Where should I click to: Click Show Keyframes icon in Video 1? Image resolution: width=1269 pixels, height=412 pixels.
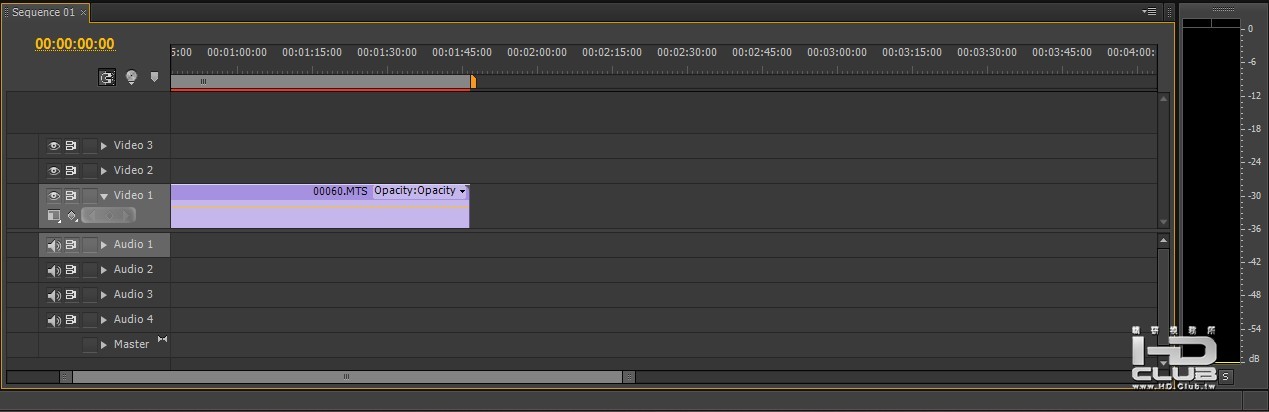click(x=72, y=215)
